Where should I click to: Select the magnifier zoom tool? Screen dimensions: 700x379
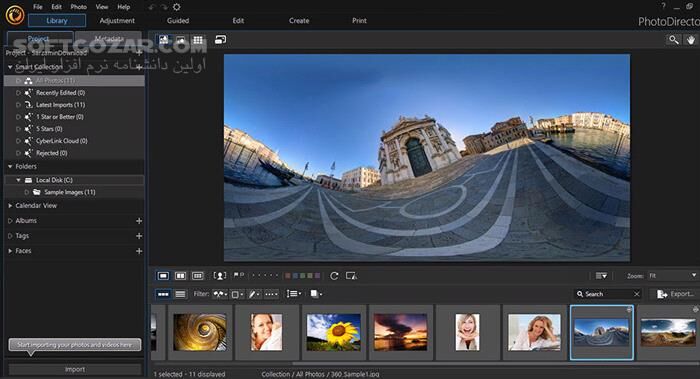pyautogui.click(x=674, y=40)
